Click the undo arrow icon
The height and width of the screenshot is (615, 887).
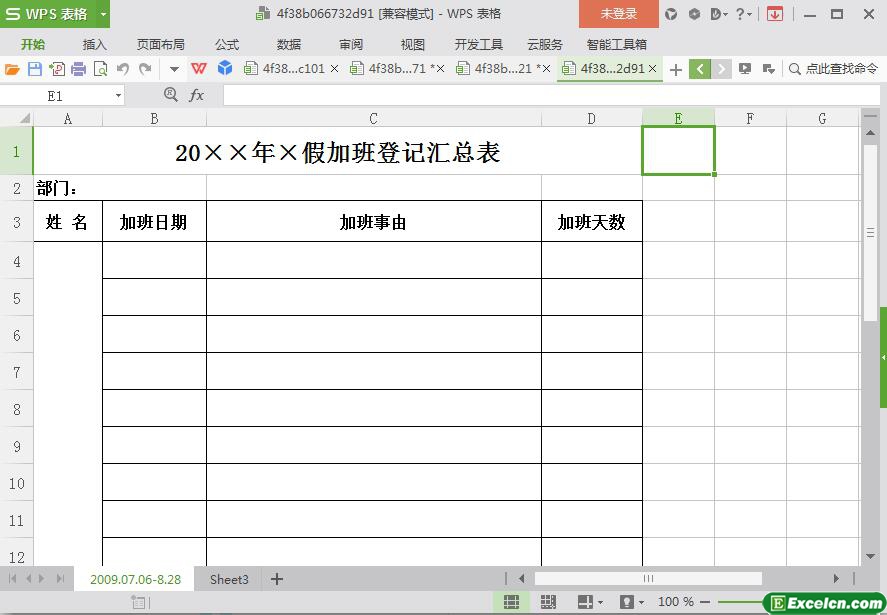point(123,69)
